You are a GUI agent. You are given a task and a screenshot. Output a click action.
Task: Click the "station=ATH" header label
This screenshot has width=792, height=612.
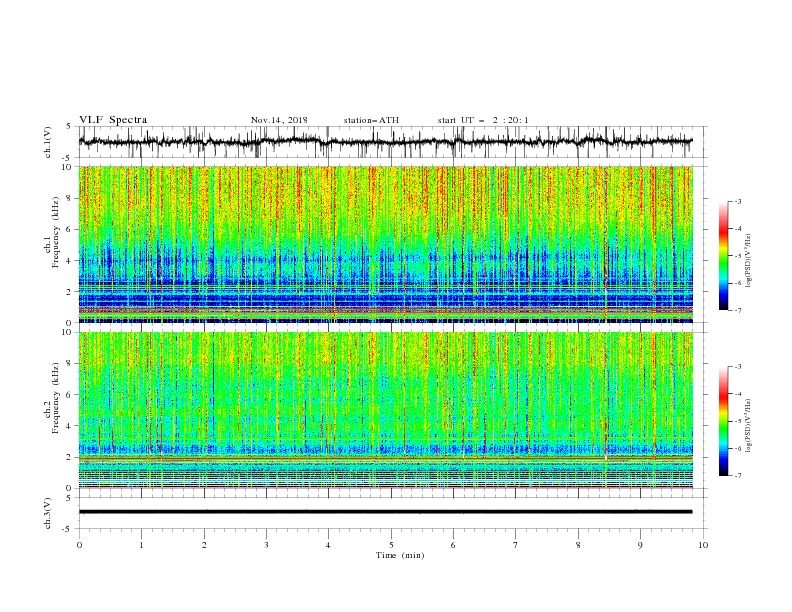[x=371, y=120]
